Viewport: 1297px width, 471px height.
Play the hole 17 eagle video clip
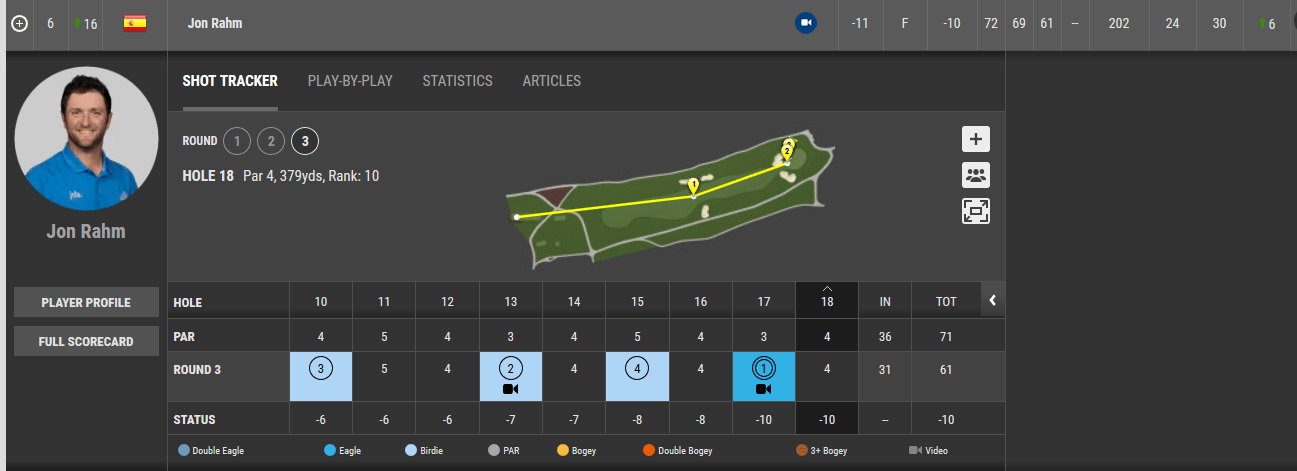763,389
